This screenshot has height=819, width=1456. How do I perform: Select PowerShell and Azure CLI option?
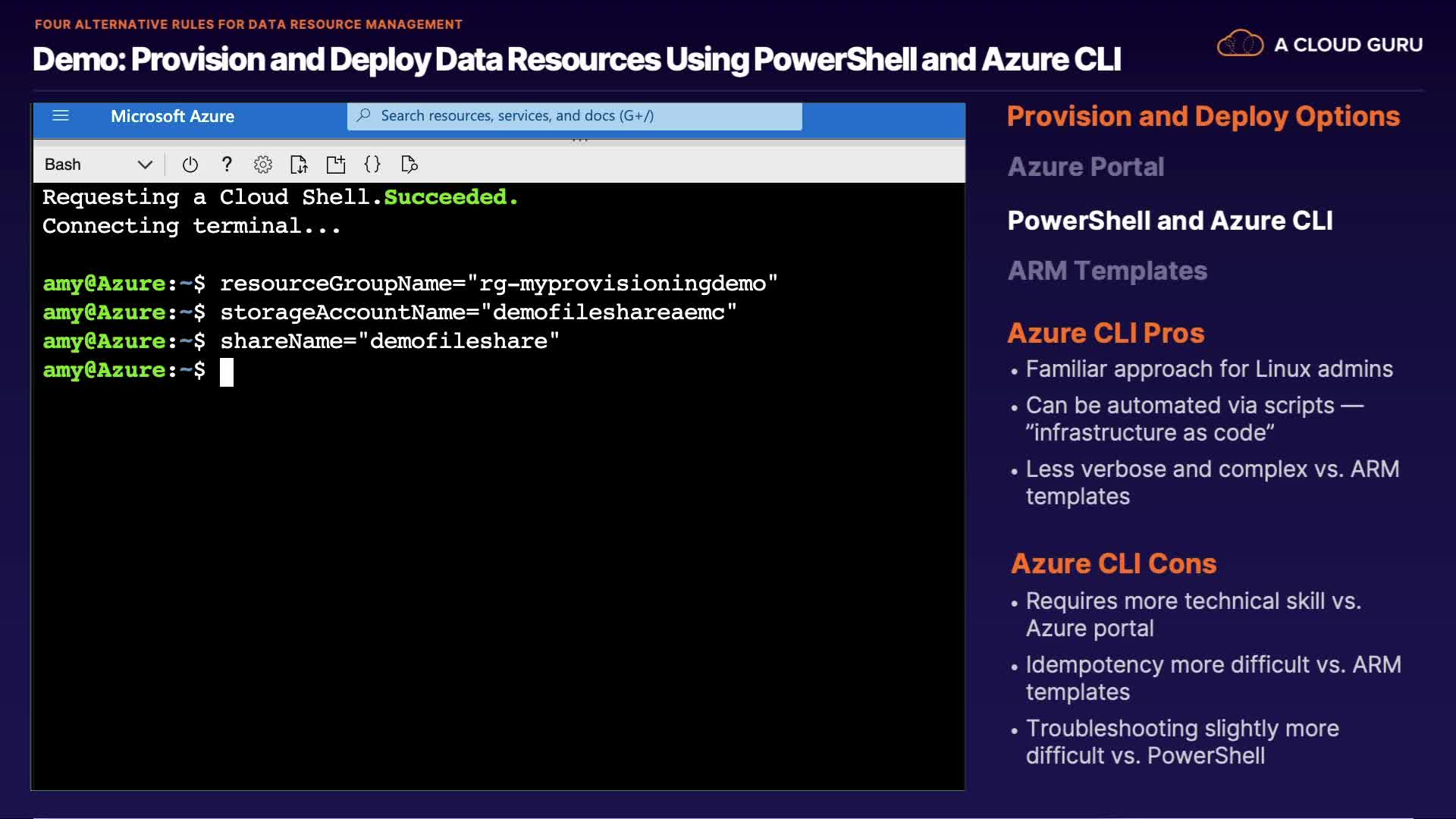(1169, 221)
